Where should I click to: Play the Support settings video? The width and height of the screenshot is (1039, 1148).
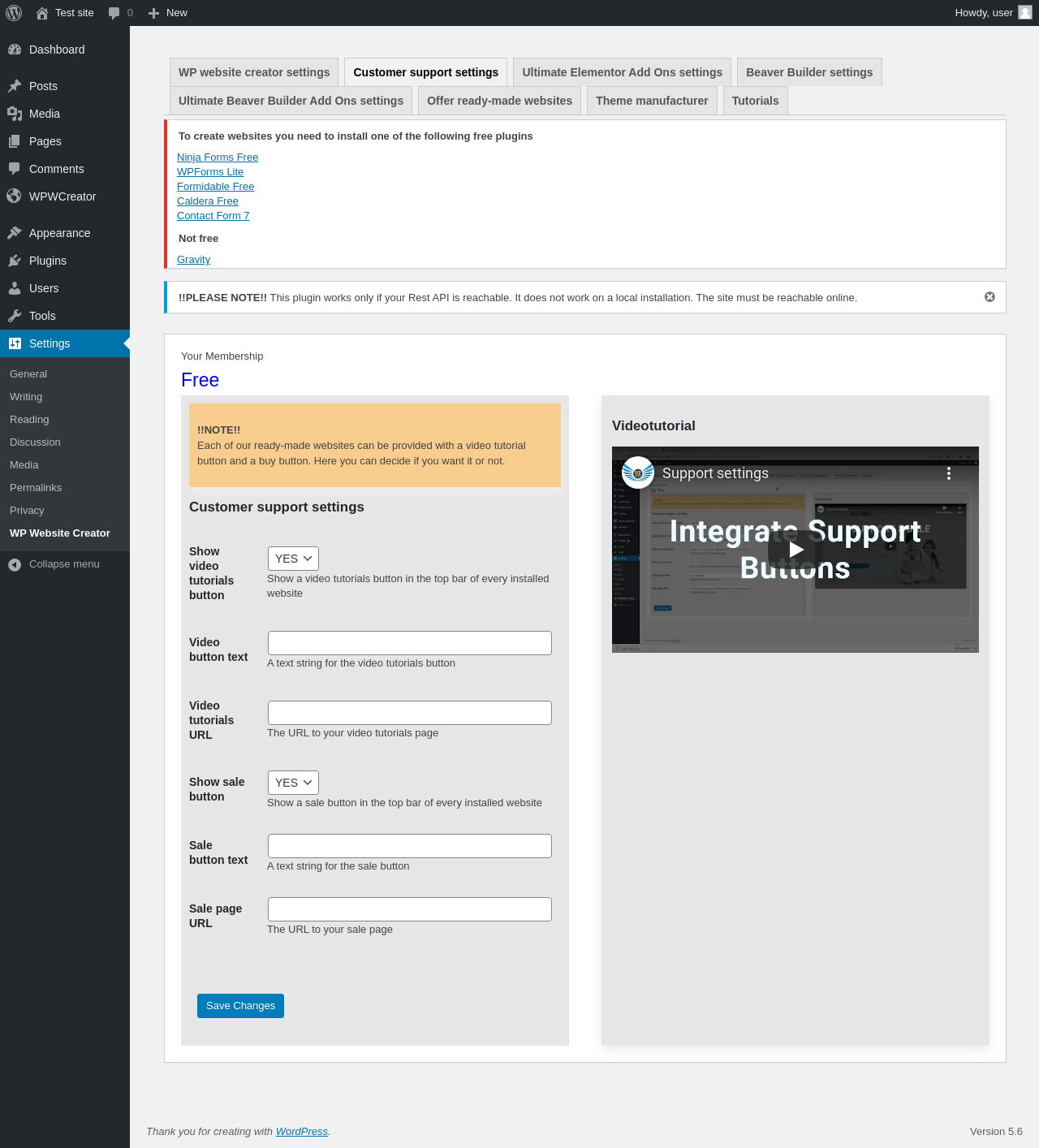tap(795, 550)
